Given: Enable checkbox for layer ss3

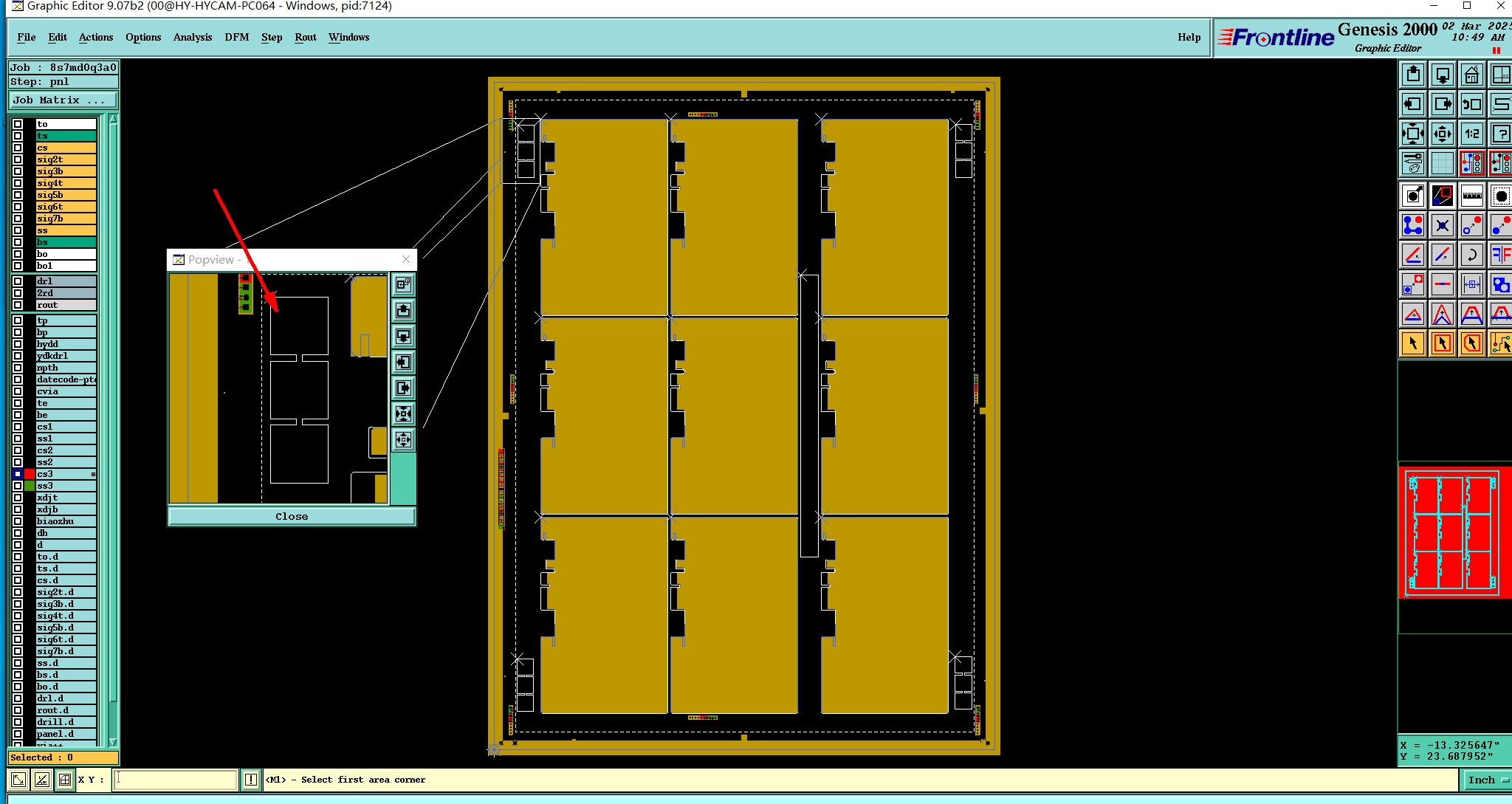Looking at the screenshot, I should [x=18, y=486].
